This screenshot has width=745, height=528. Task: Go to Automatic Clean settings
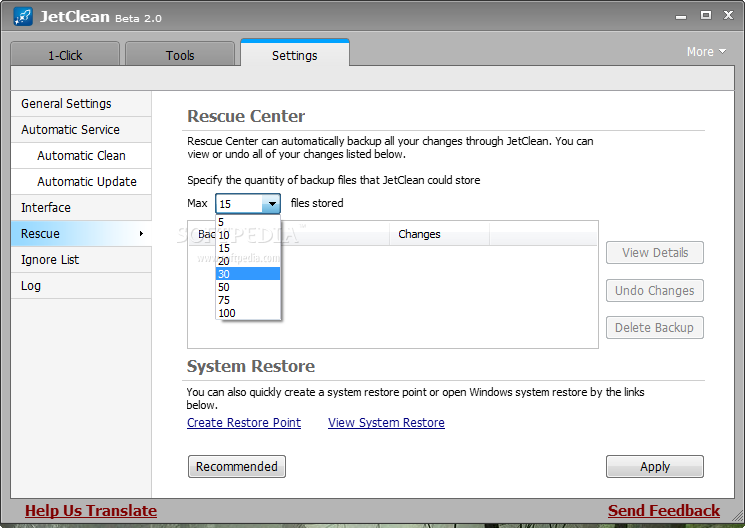coord(81,155)
